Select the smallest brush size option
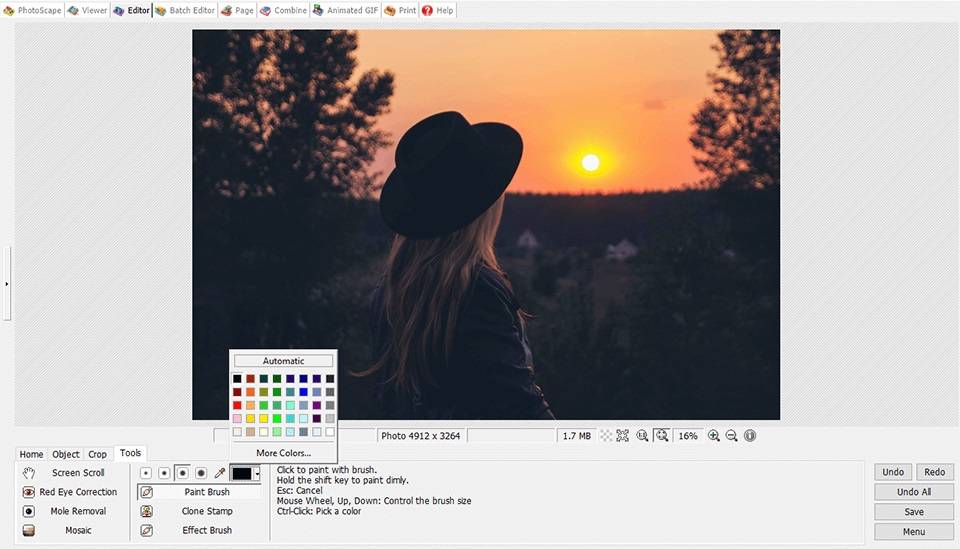Screen dimensions: 960x549 click(146, 473)
